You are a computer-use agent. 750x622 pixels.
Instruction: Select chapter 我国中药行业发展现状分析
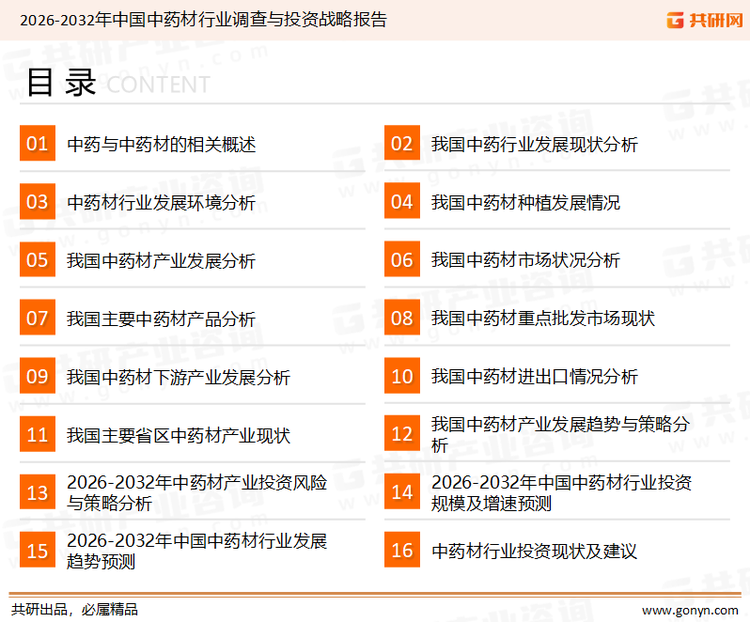tap(534, 144)
